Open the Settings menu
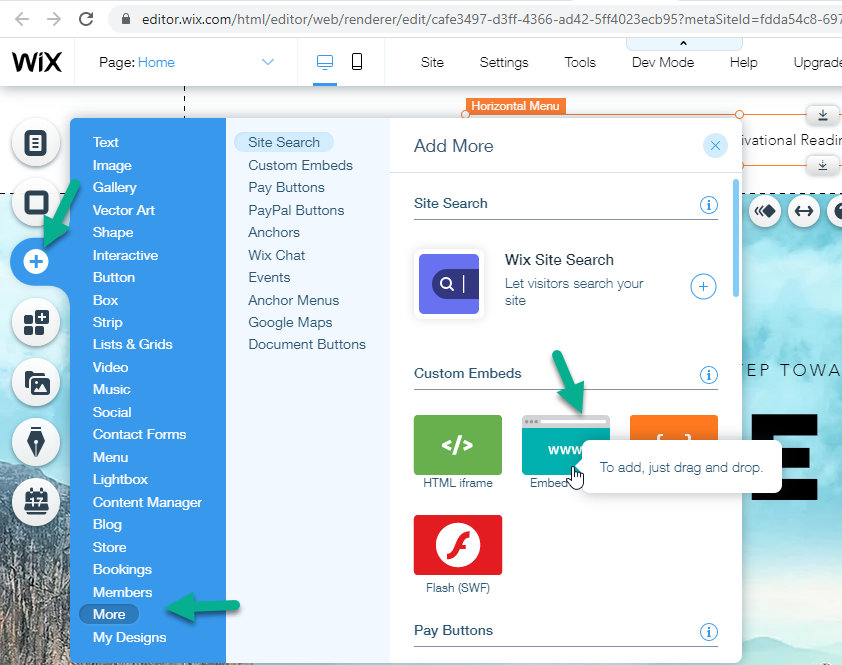The width and height of the screenshot is (842, 665). [504, 62]
